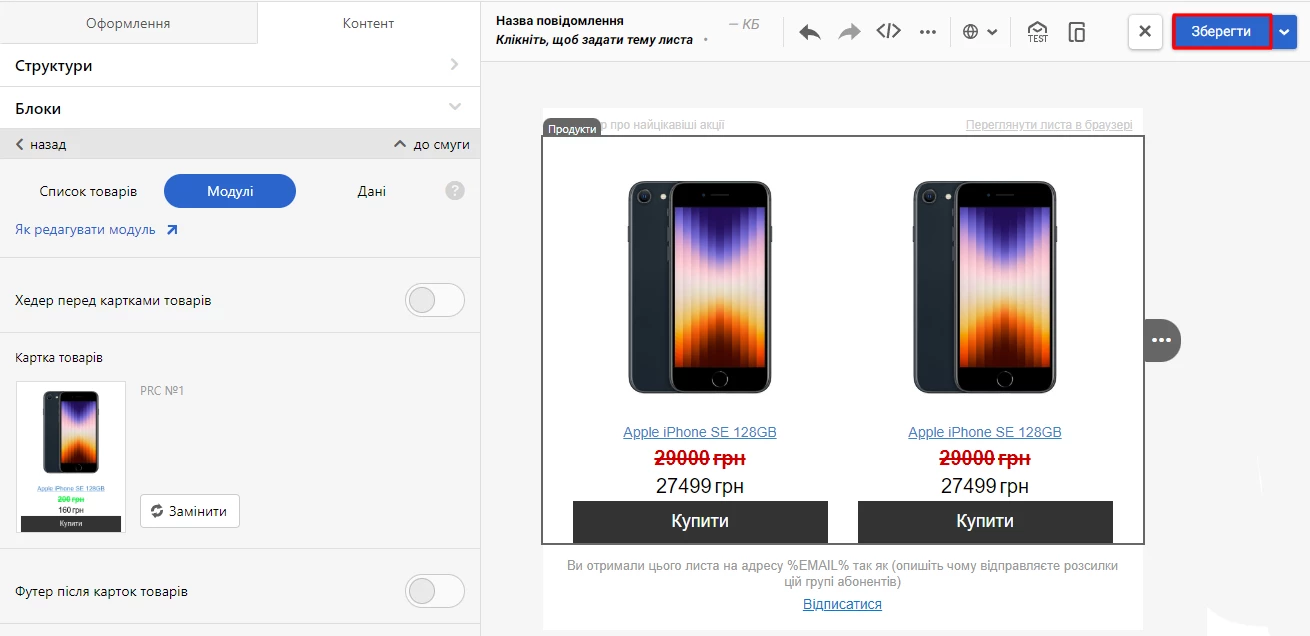Click to set the email subject line
Screen dimensions: 1310x636
click(x=594, y=40)
